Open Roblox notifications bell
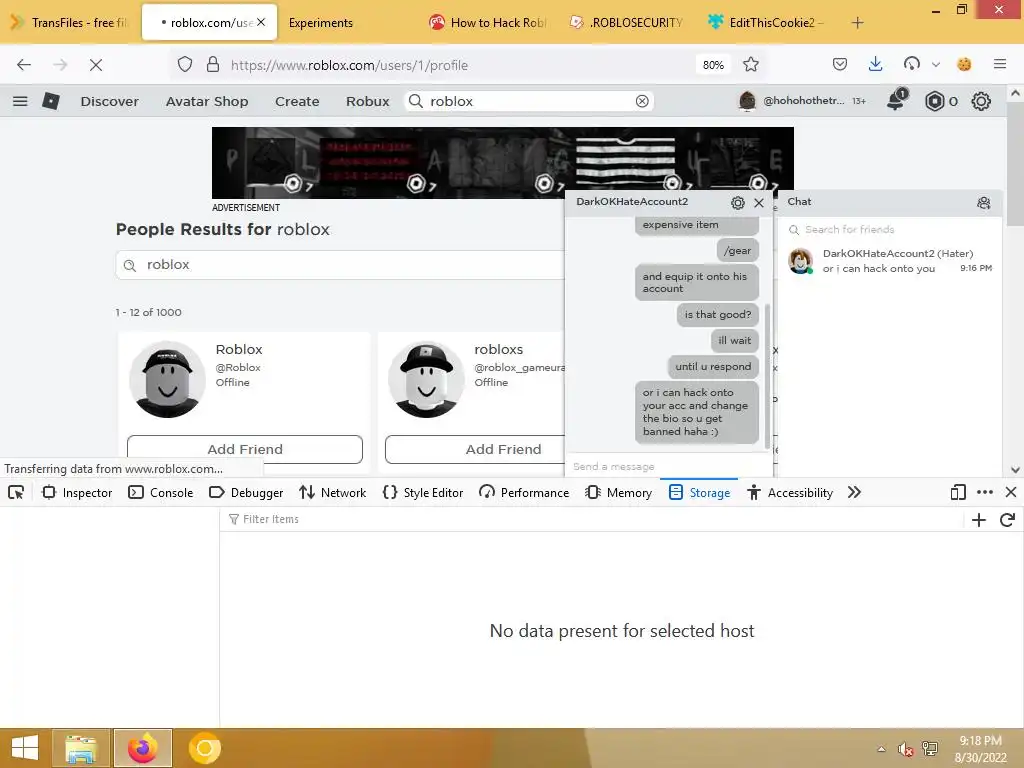Viewport: 1024px width, 768px height. [x=896, y=100]
